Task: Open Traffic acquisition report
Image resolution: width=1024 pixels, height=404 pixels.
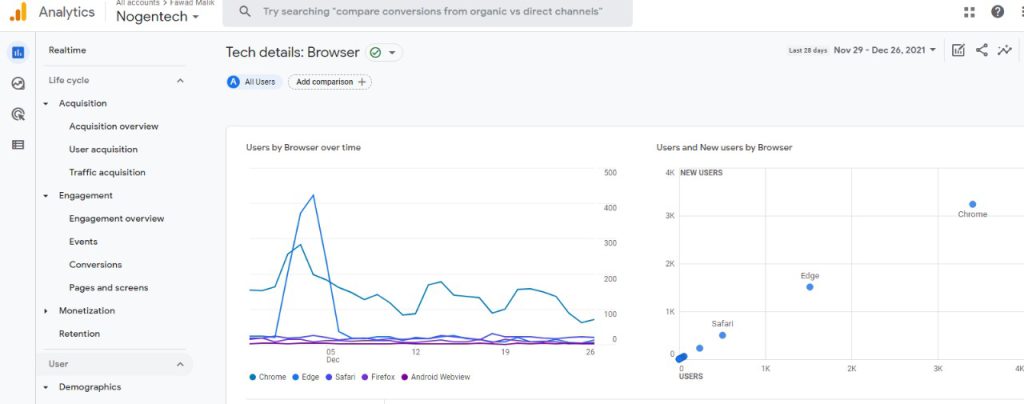Action: pos(107,172)
